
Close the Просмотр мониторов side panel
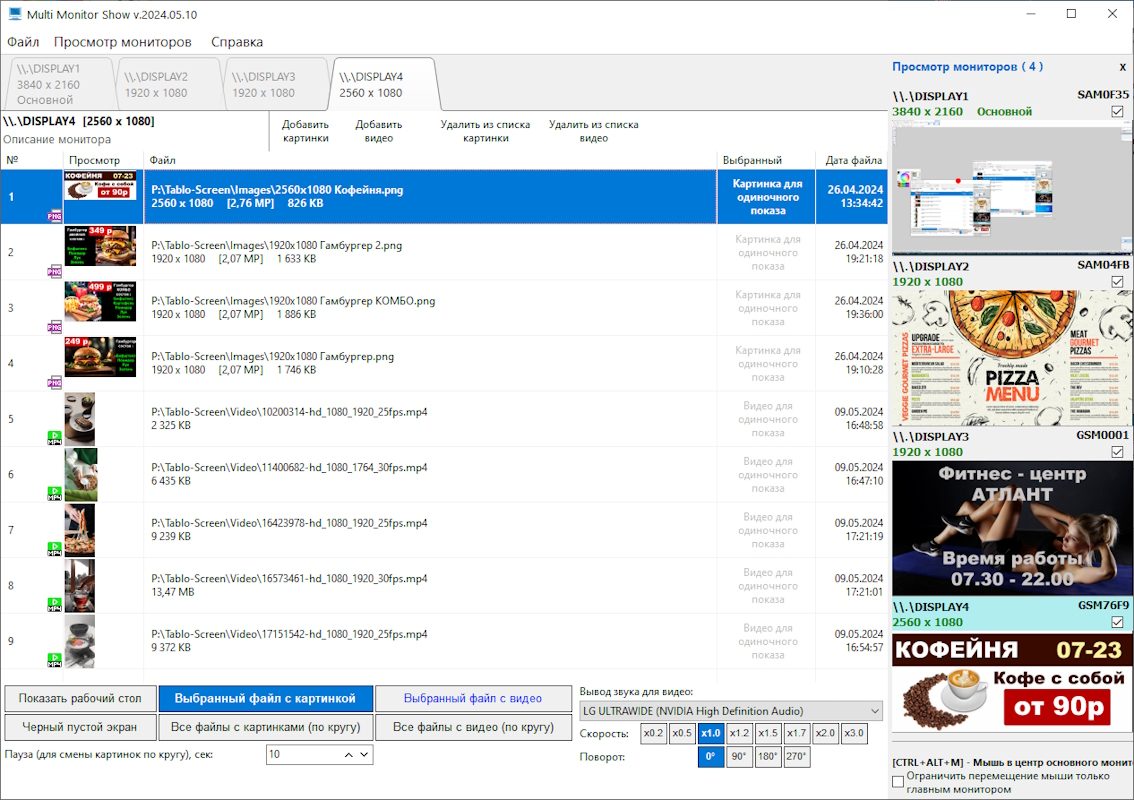[1122, 67]
